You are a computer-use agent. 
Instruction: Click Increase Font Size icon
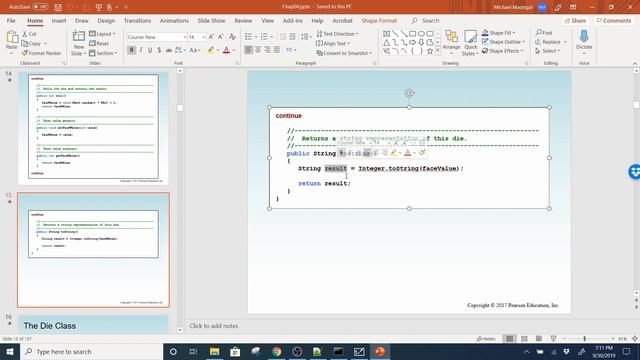pyautogui.click(x=211, y=37)
